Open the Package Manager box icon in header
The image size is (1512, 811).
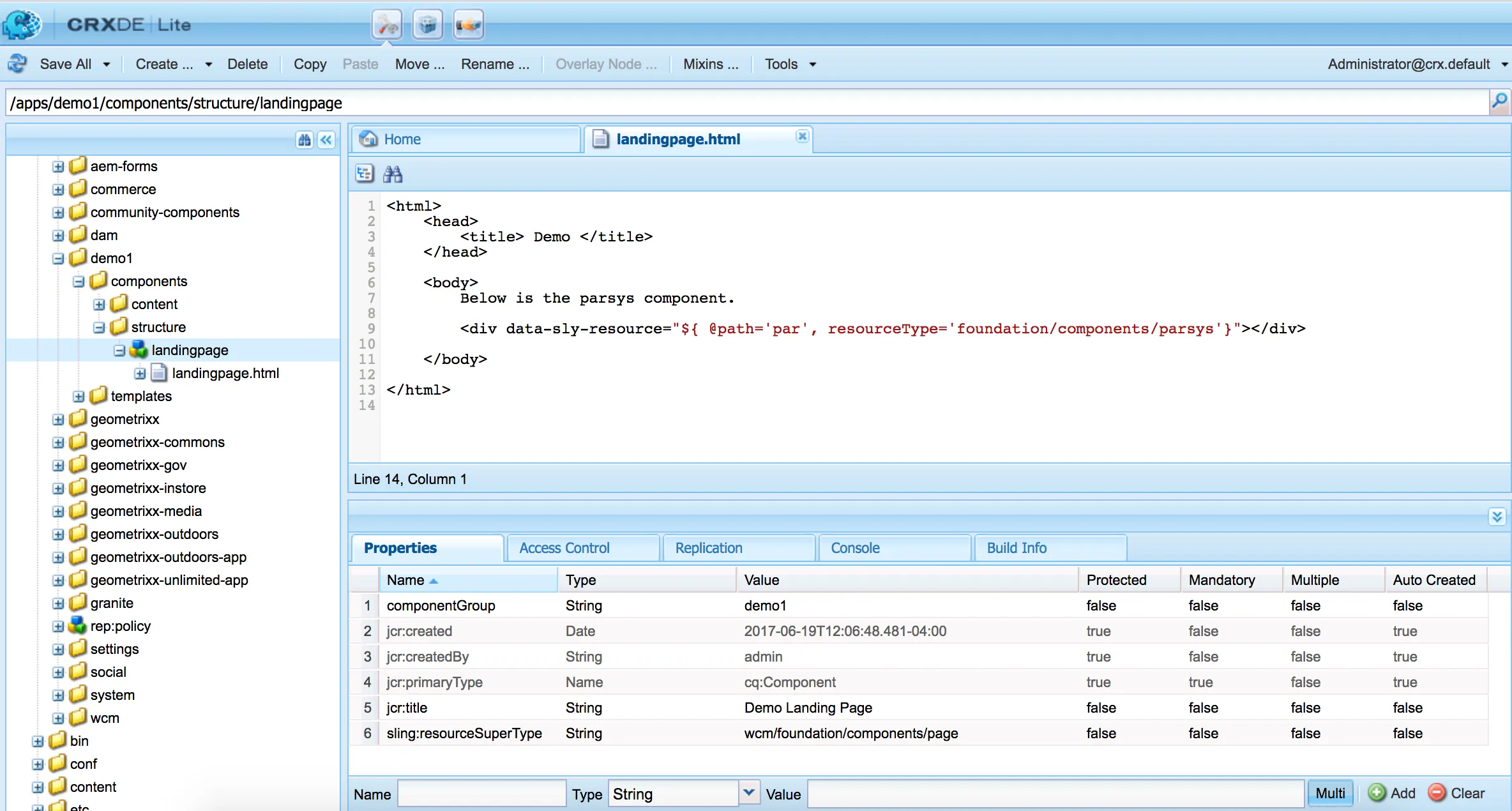click(x=427, y=26)
